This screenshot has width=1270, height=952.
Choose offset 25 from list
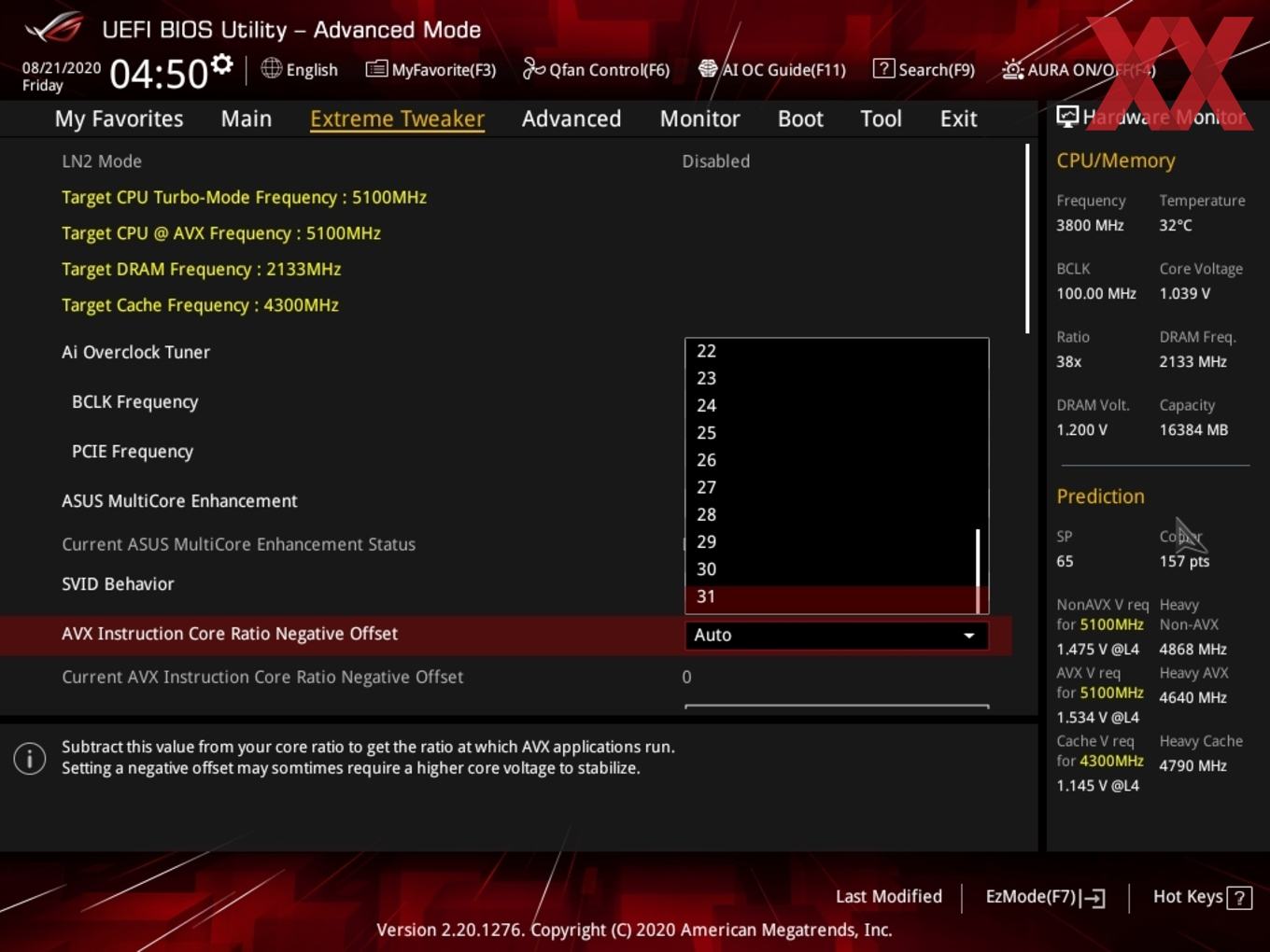(830, 432)
